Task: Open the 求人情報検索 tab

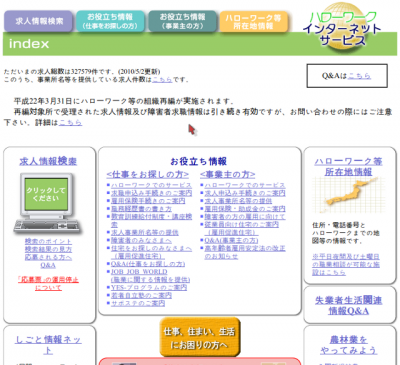Action: point(38,21)
